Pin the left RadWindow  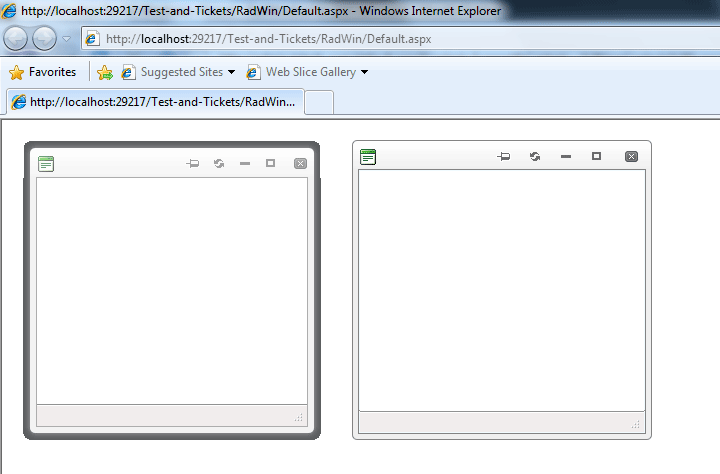[193, 163]
